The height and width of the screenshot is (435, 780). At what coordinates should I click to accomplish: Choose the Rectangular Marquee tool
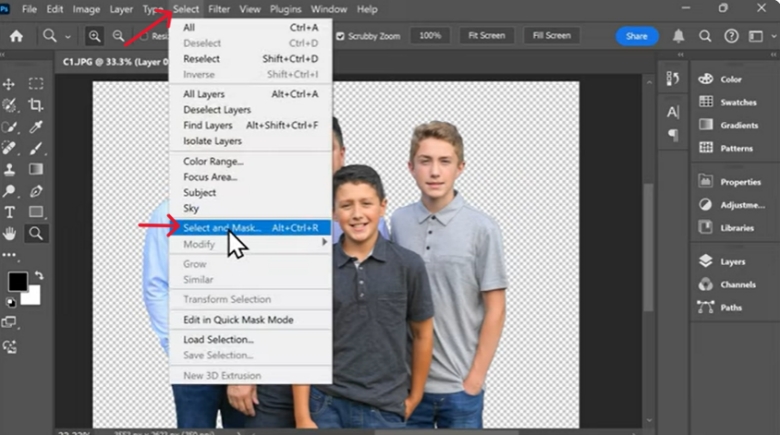(x=36, y=84)
